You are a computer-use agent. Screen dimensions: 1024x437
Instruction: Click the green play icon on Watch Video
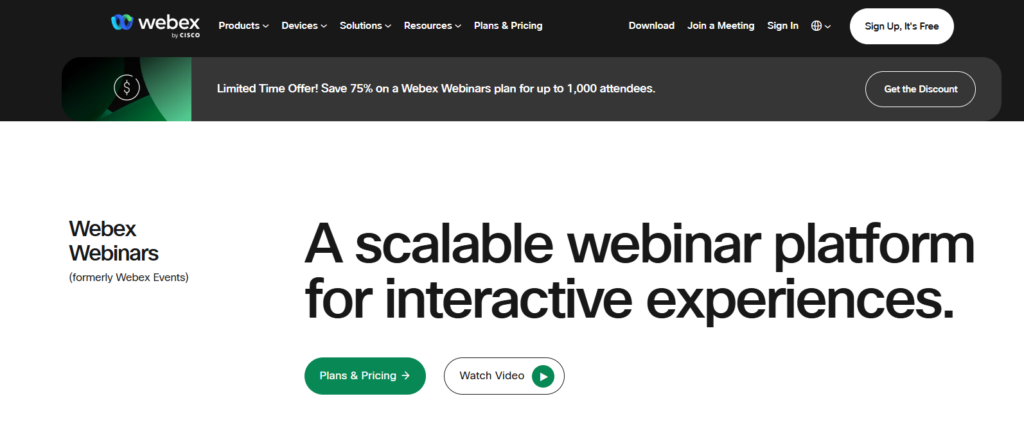[x=543, y=376]
